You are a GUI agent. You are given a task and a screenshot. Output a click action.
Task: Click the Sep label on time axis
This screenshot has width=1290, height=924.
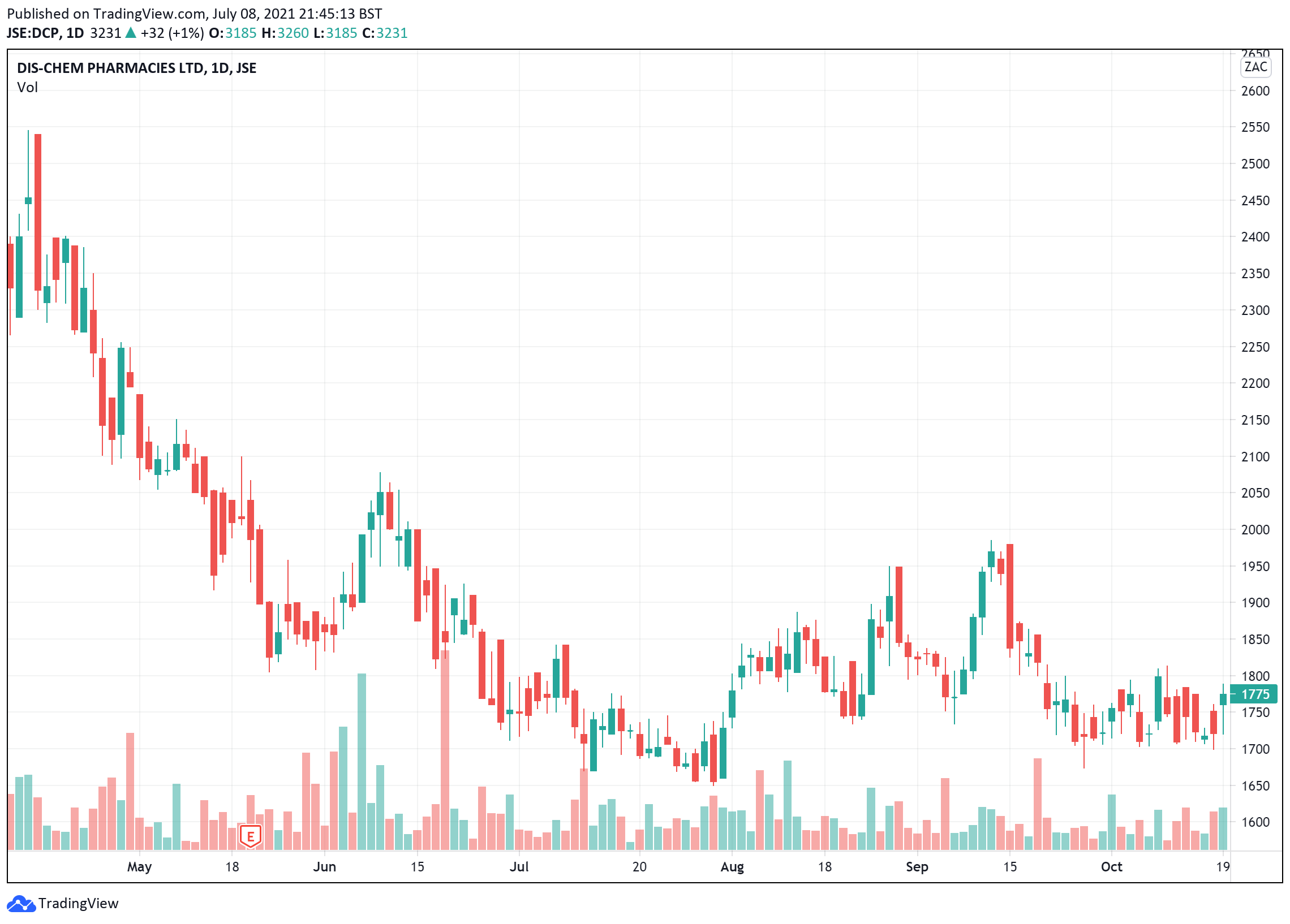tap(917, 866)
